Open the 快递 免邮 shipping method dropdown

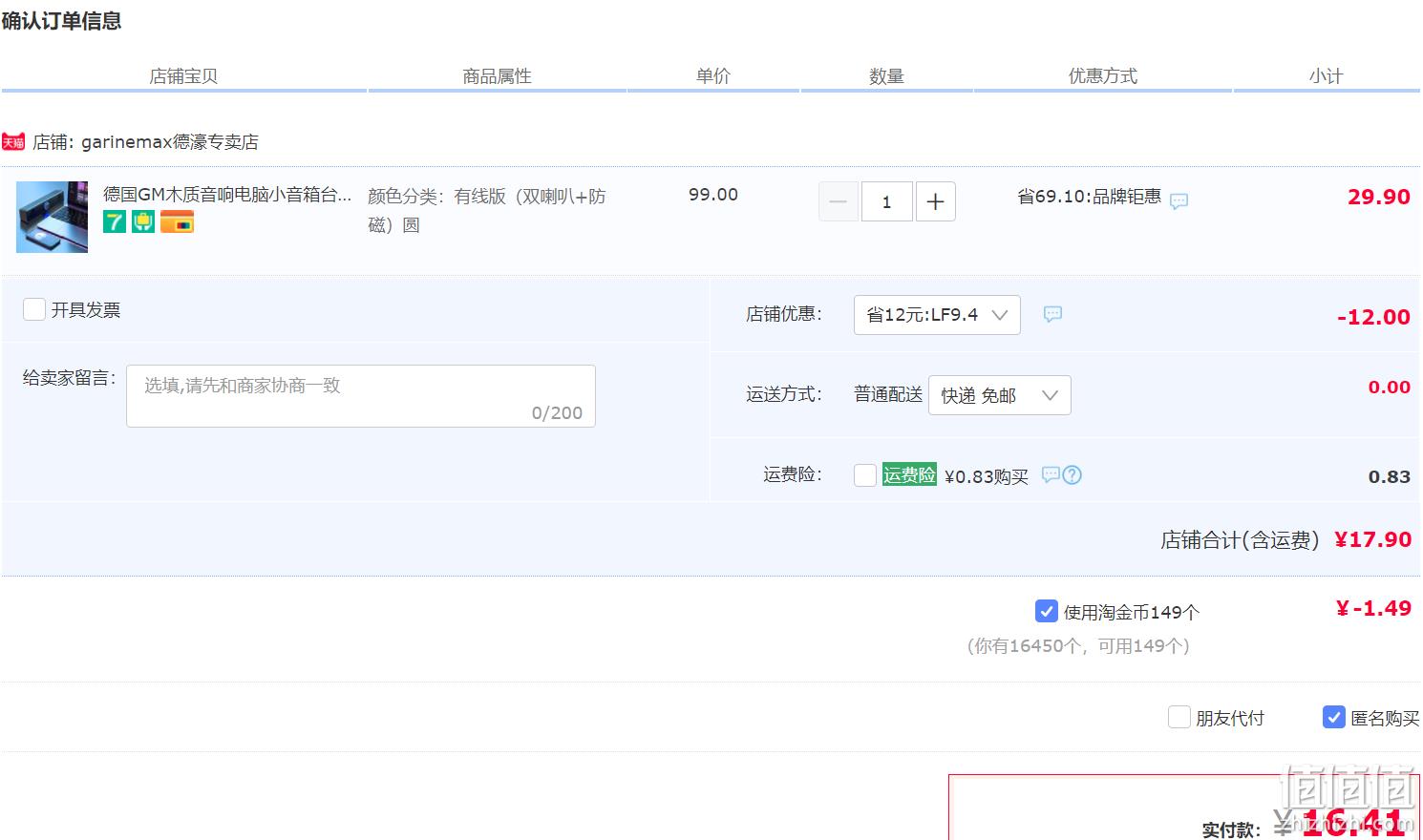click(x=1000, y=395)
